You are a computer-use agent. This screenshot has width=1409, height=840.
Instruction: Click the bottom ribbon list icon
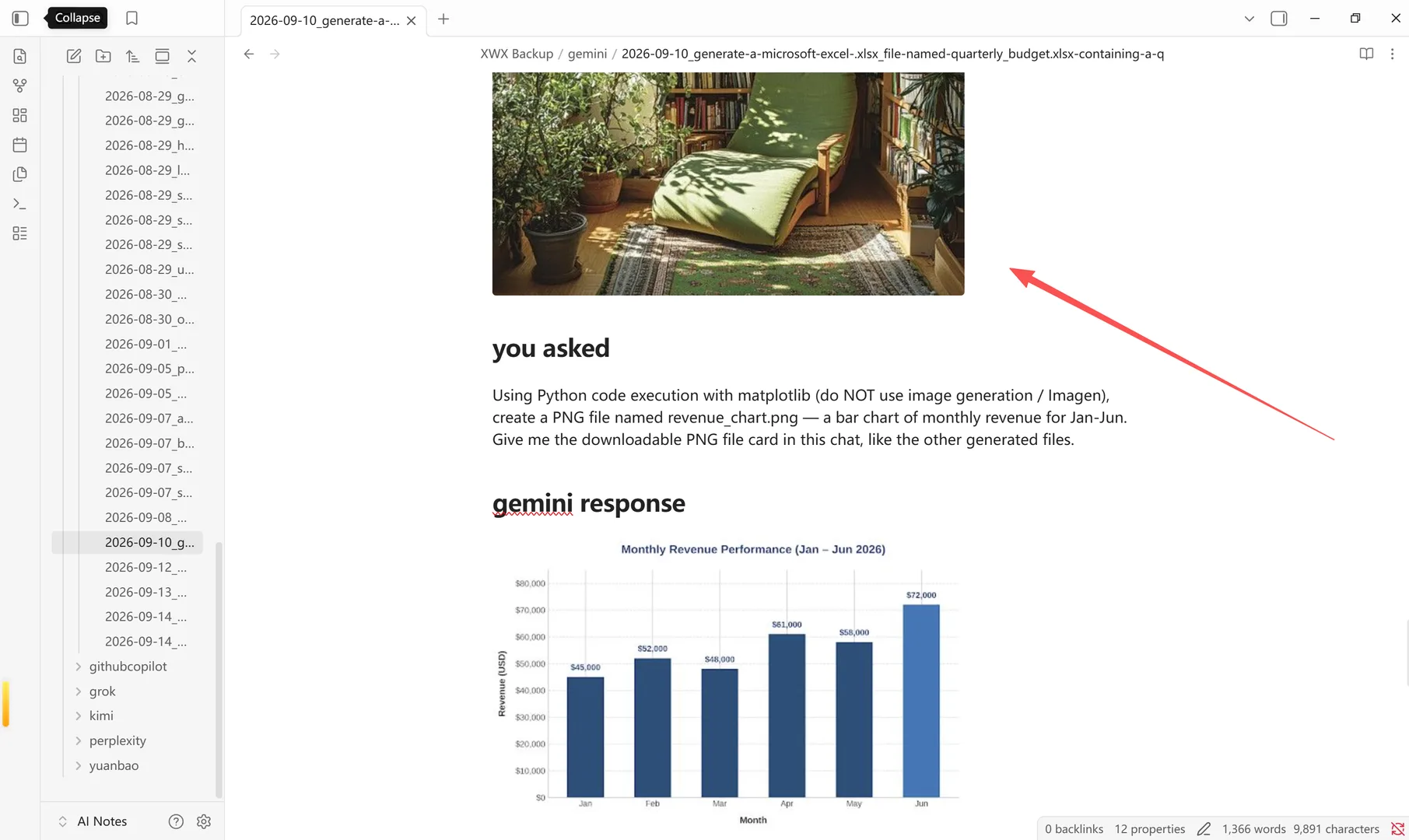20,233
